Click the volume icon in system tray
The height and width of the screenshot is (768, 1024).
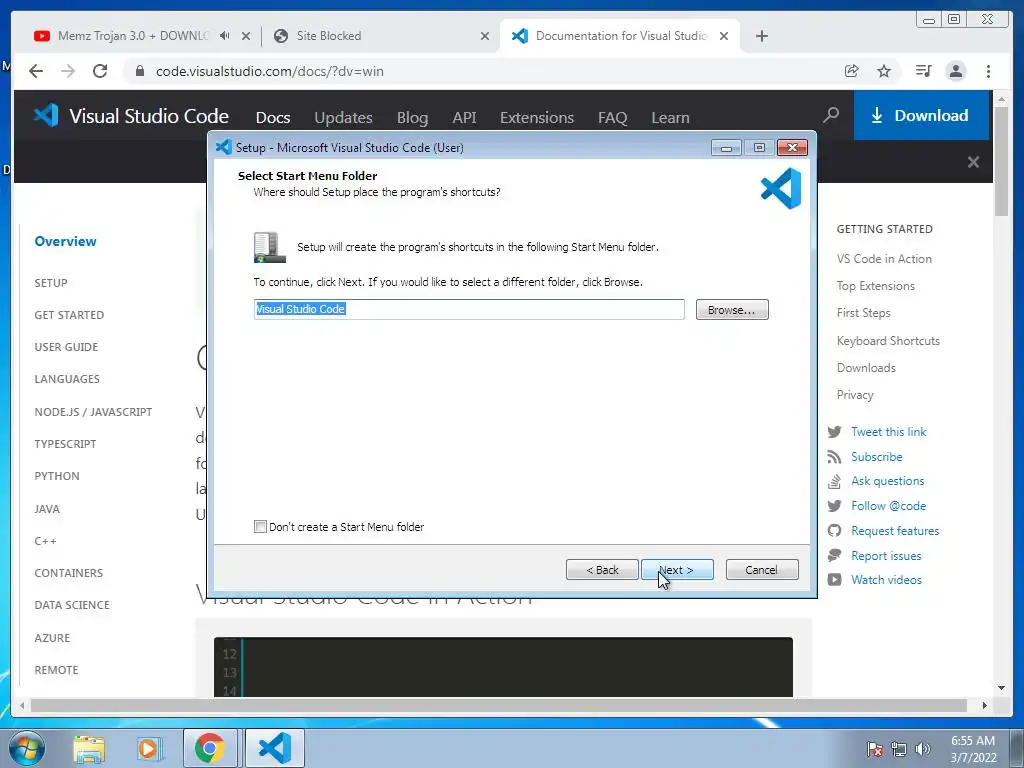click(x=922, y=748)
